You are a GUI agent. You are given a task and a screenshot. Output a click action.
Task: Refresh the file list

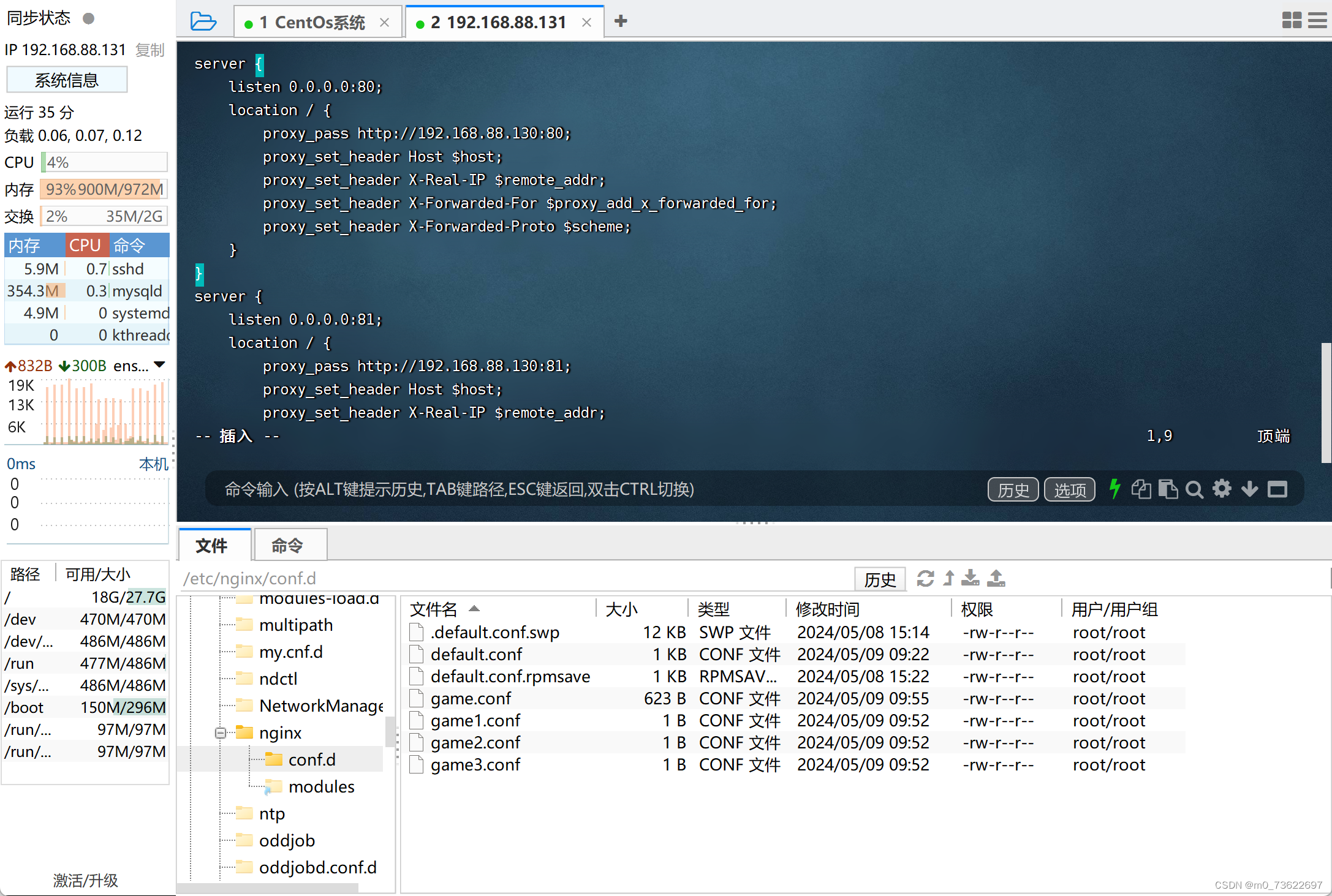pos(925,578)
